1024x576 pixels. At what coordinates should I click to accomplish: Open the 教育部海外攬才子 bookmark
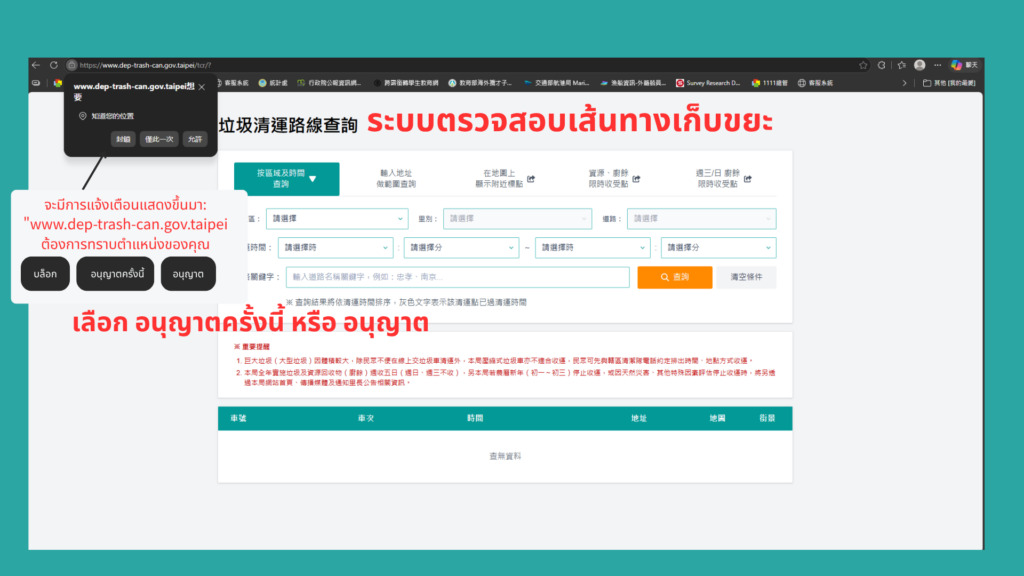(x=480, y=83)
